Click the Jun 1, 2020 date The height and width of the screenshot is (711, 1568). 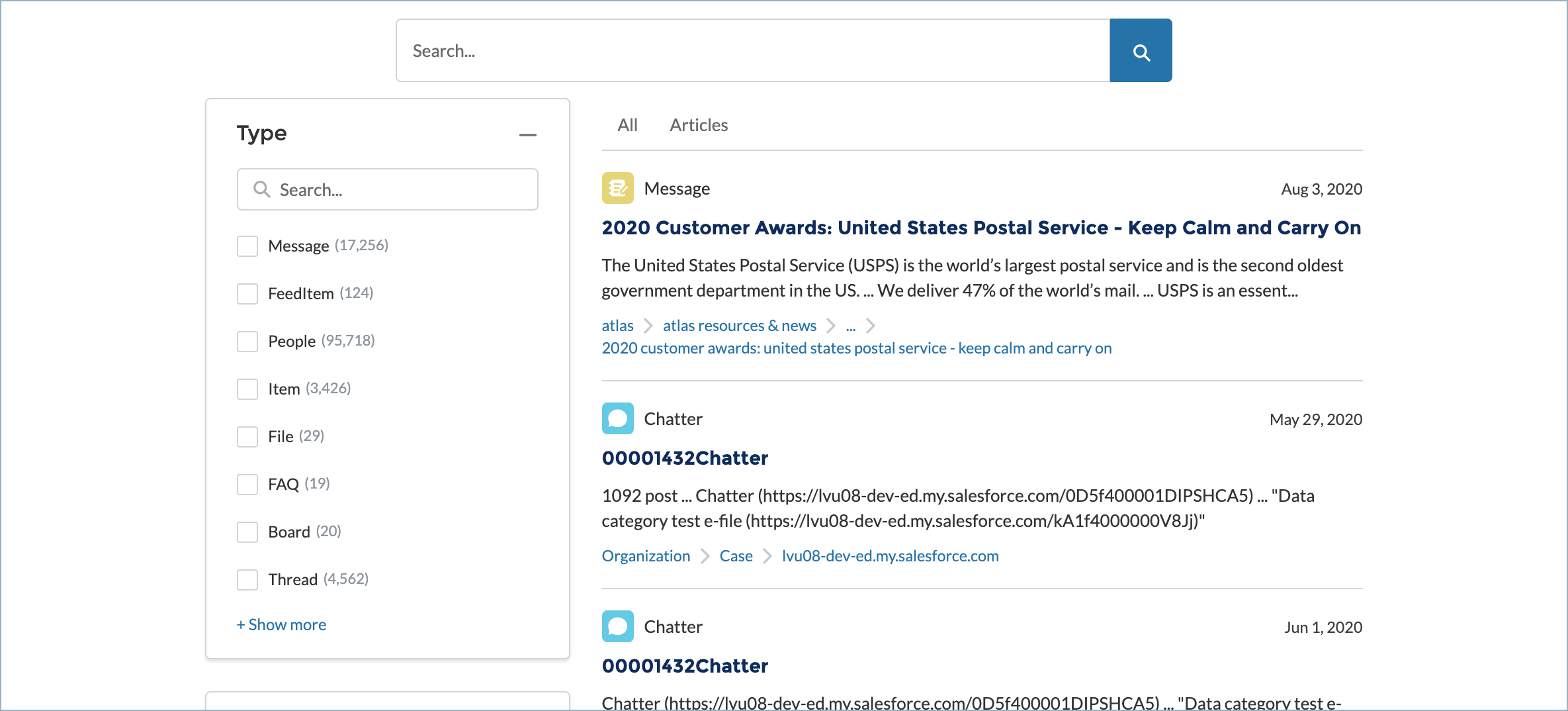pos(1323,628)
